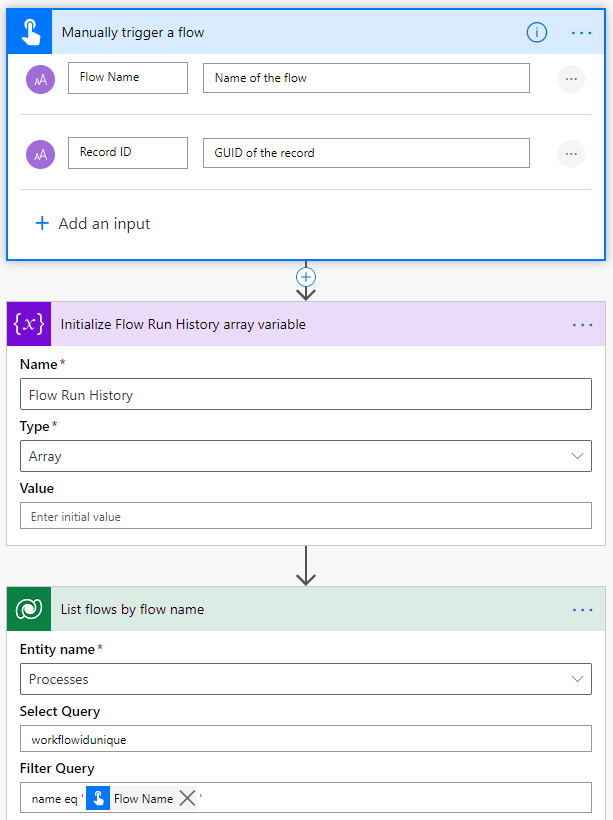Open options for the Record ID input
The width and height of the screenshot is (613, 820).
click(x=570, y=153)
